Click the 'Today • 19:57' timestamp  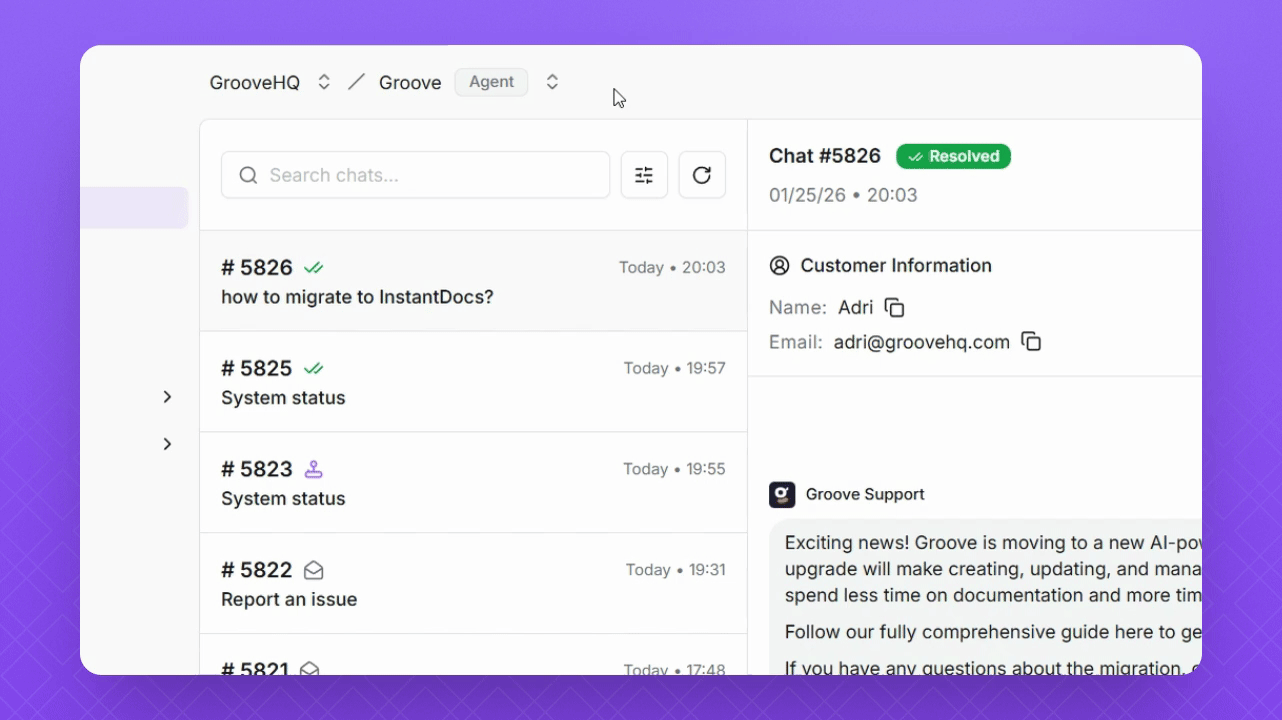pyautogui.click(x=675, y=369)
